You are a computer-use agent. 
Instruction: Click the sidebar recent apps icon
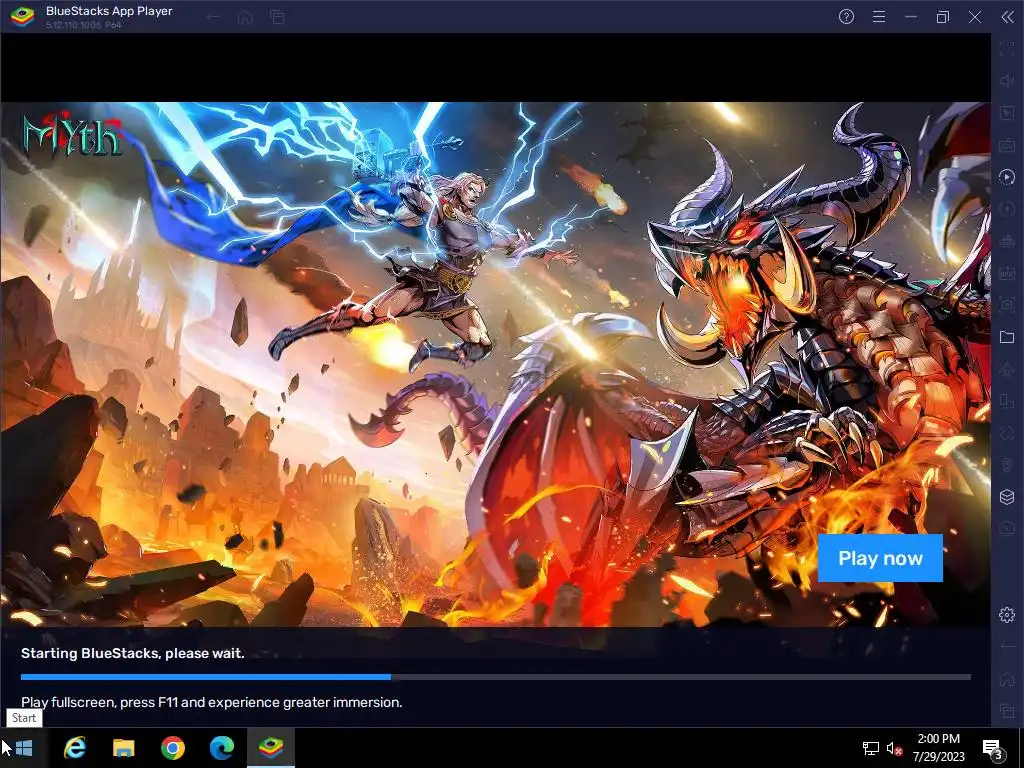pyautogui.click(x=1007, y=711)
